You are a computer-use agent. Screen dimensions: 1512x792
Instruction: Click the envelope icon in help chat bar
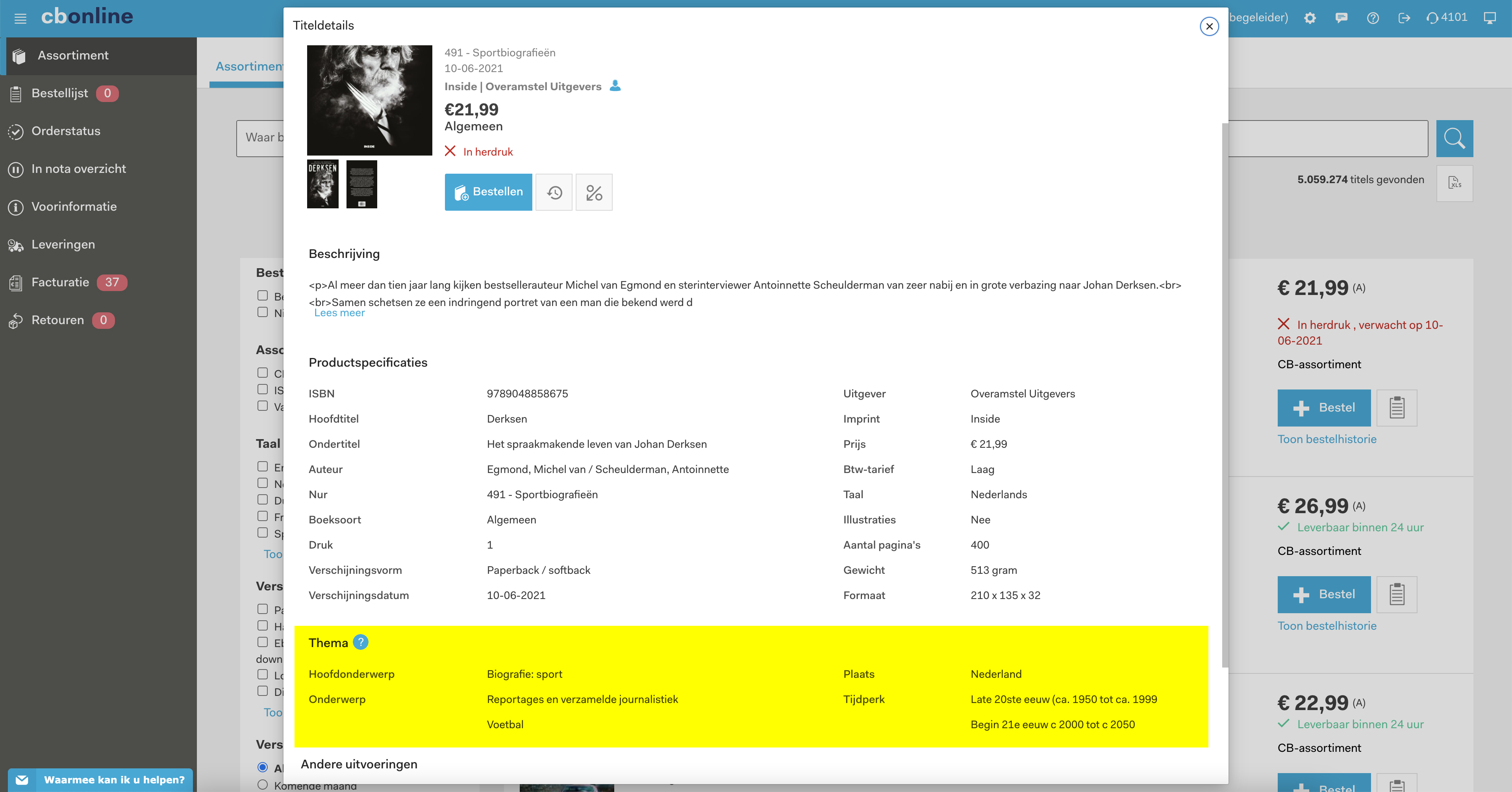(x=22, y=780)
